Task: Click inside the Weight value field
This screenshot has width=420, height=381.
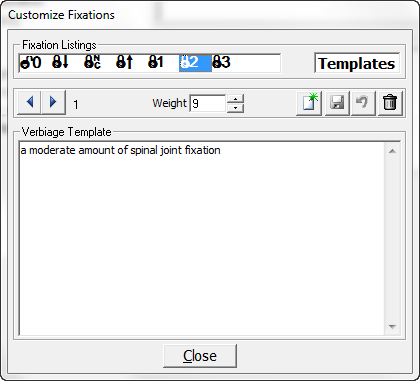Action: [x=207, y=104]
